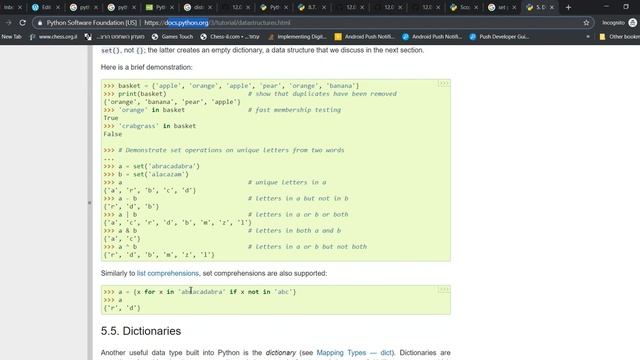
Task: Close the '8.7.' Python tab
Action: pyautogui.click(x=324, y=7)
